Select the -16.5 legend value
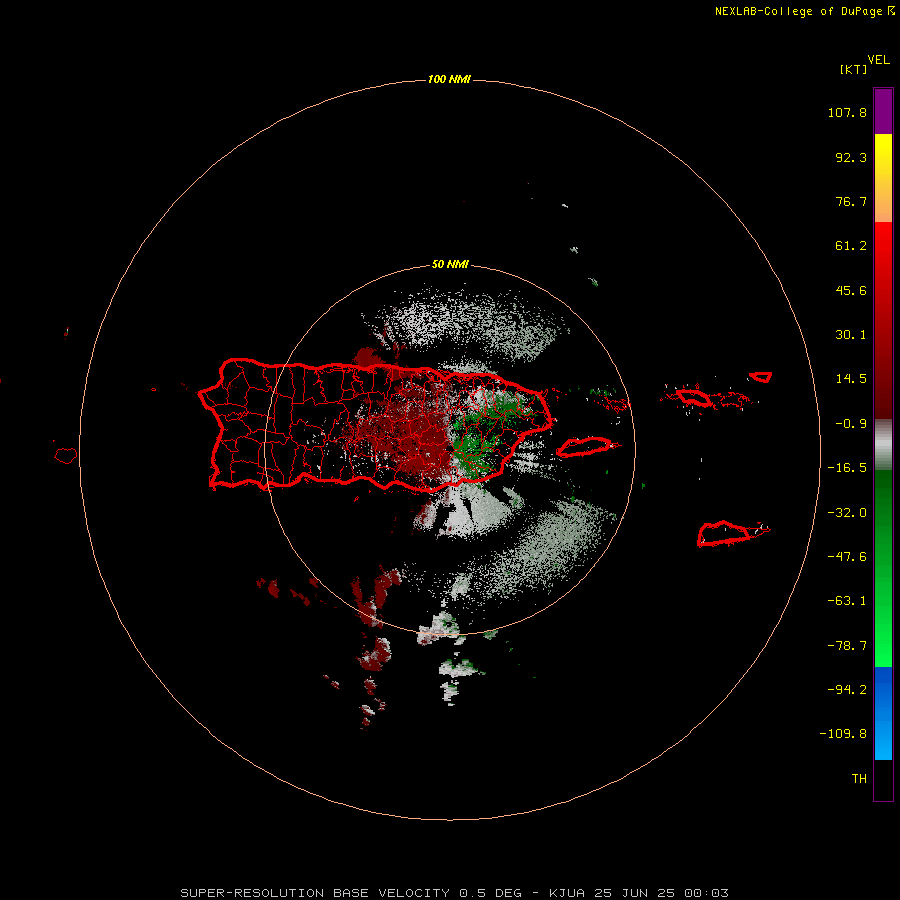Screen dimensions: 900x900 point(847,468)
